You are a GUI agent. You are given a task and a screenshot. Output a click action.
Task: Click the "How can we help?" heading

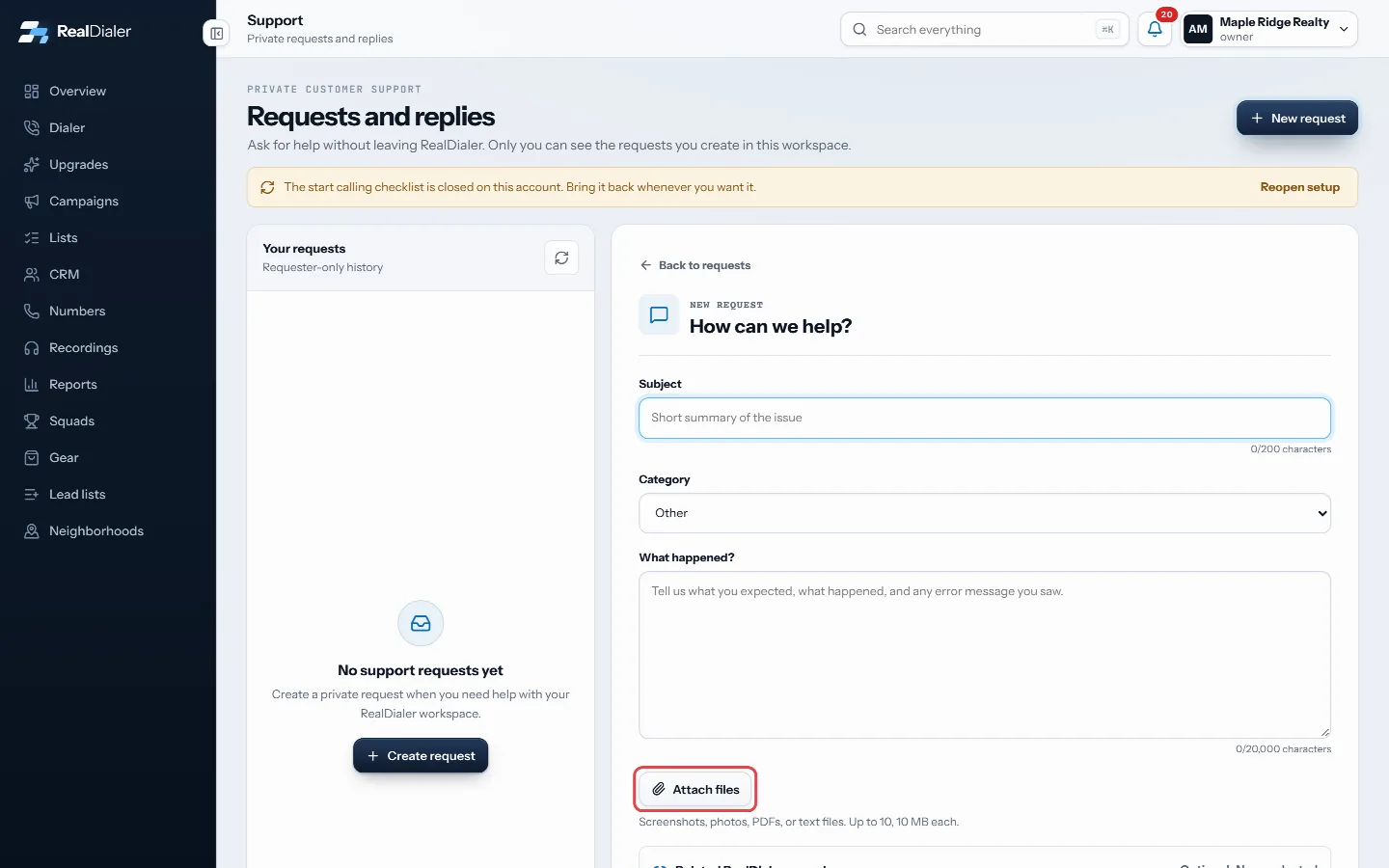[x=771, y=327]
